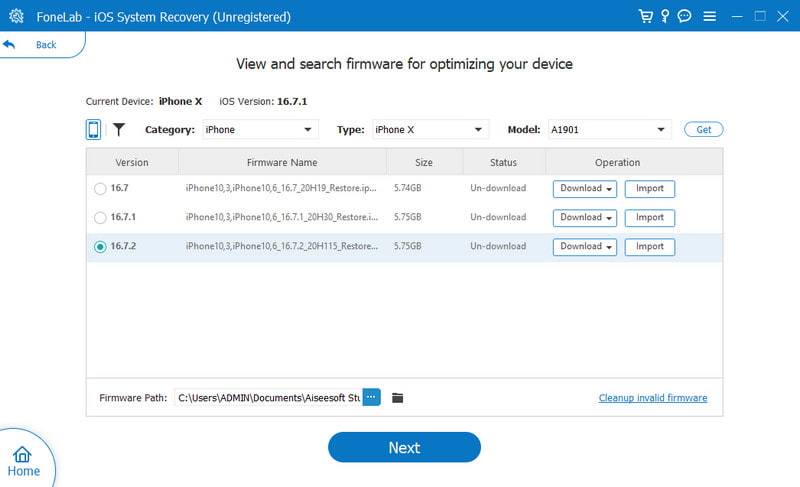Click the filter funnel icon

point(119,130)
